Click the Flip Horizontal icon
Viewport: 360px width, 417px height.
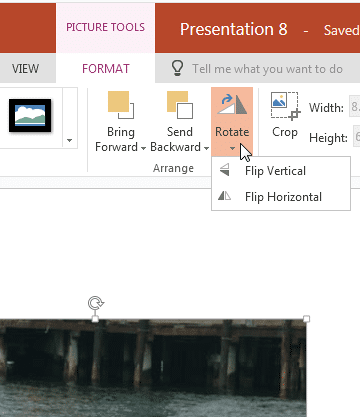click(x=225, y=196)
